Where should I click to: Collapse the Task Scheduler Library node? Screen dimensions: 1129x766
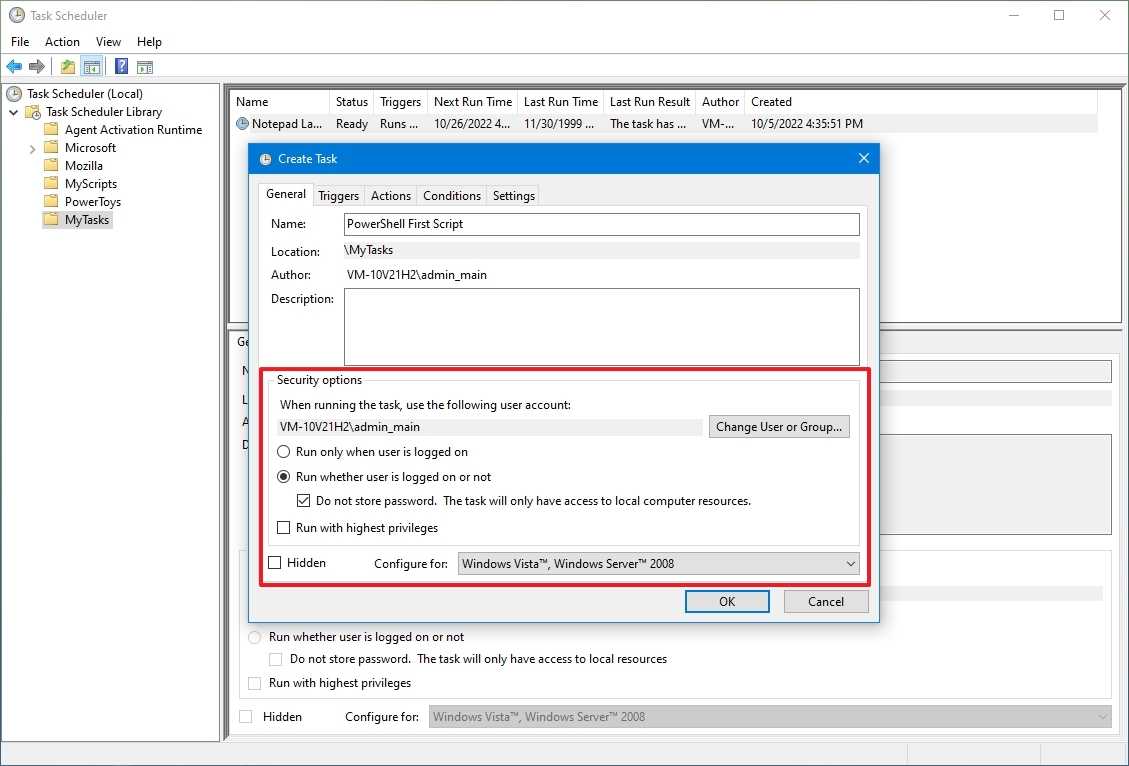14,112
